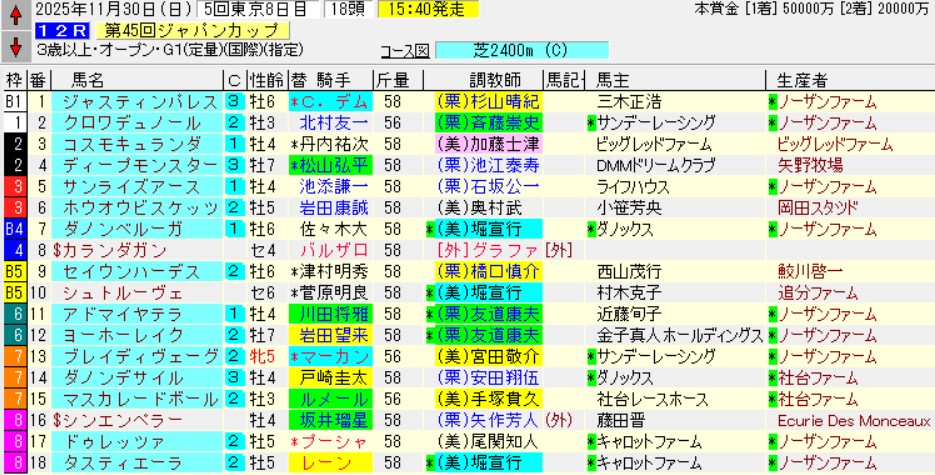Click the 斤量 column header
This screenshot has height=475, width=935.
point(391,81)
